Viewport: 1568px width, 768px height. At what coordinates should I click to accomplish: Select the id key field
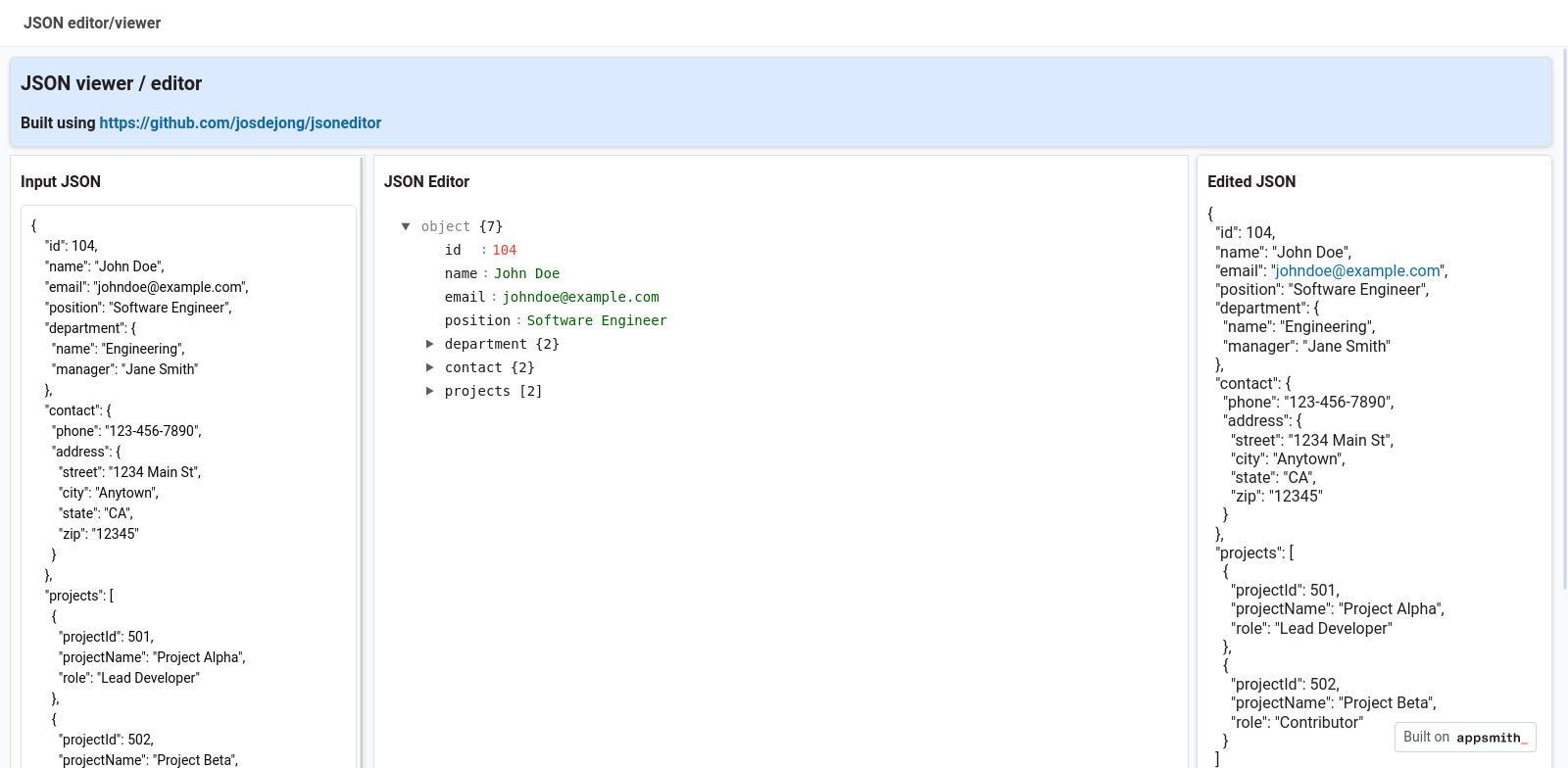(x=453, y=250)
